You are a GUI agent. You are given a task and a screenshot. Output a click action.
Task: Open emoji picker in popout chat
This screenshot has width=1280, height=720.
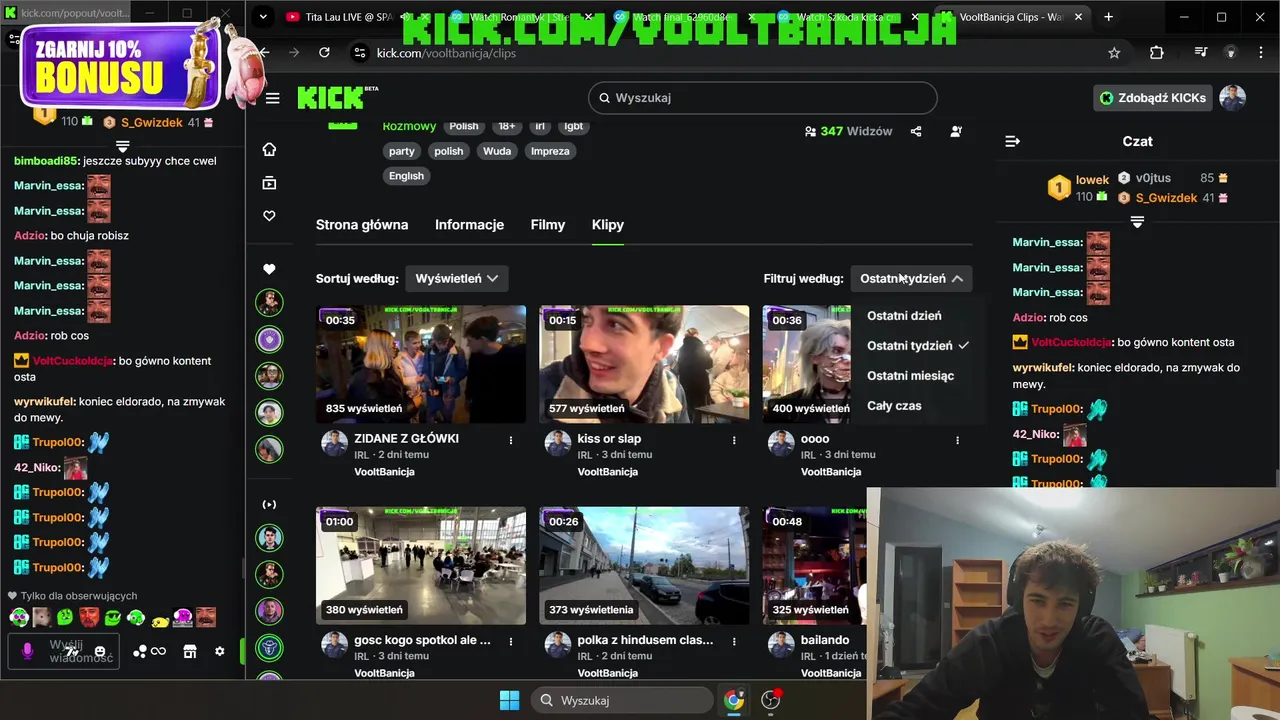pyautogui.click(x=100, y=652)
